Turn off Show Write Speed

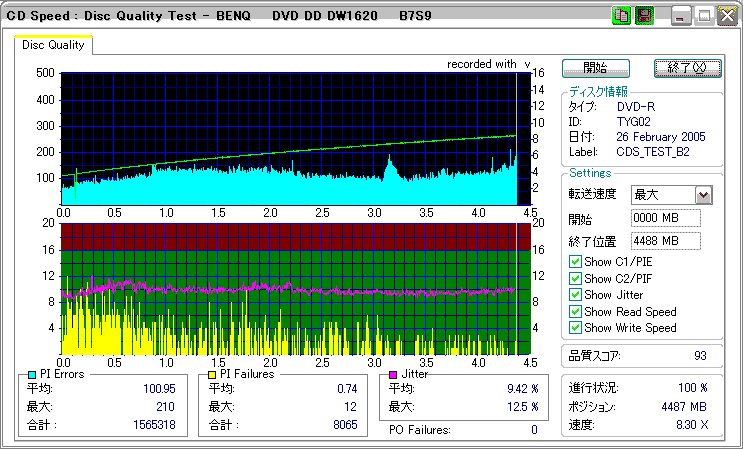tap(575, 327)
